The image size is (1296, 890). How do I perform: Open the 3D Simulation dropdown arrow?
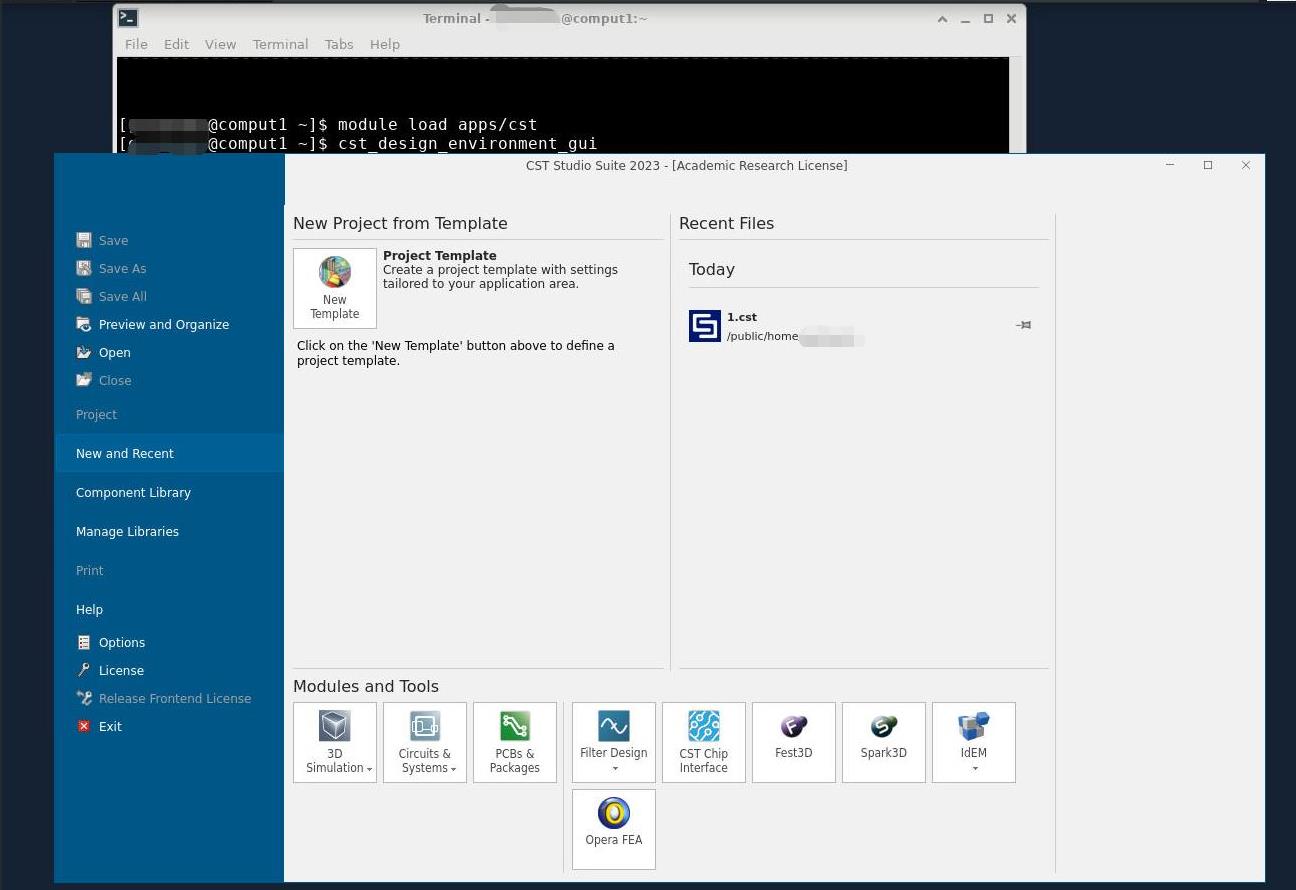click(x=369, y=769)
